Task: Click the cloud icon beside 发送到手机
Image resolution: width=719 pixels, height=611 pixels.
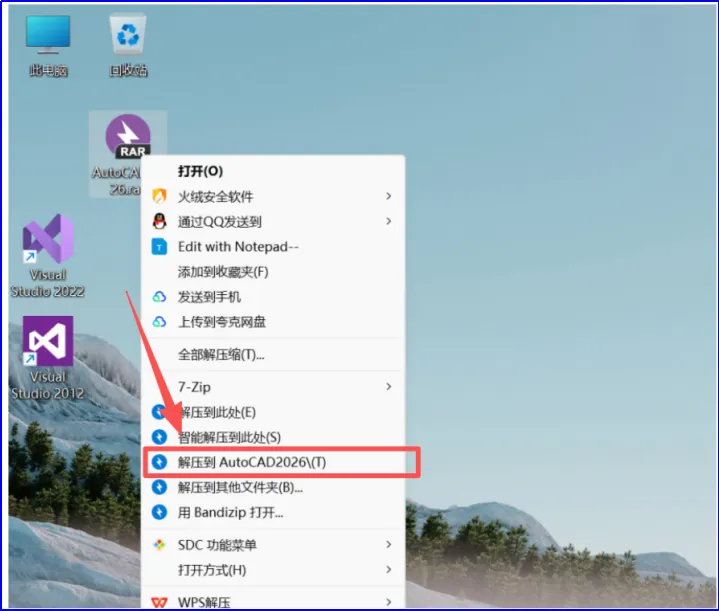Action: 159,297
